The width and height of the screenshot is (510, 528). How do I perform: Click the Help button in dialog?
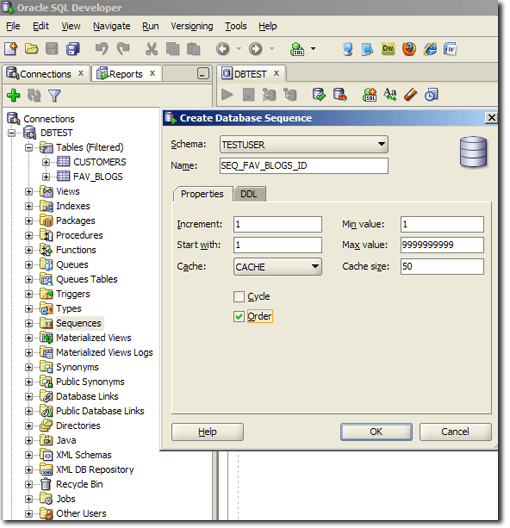pyautogui.click(x=207, y=432)
